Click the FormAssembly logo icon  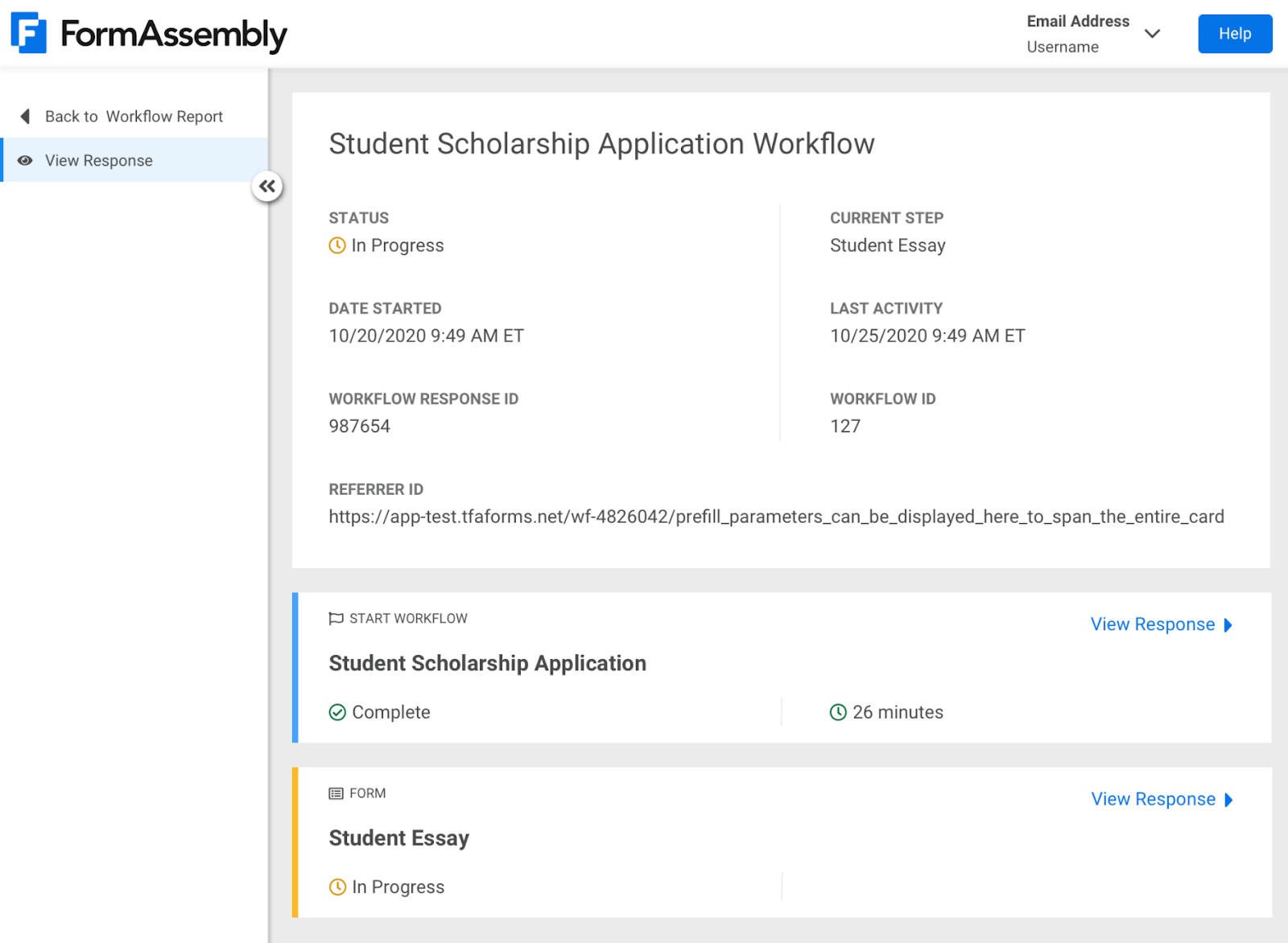29,34
